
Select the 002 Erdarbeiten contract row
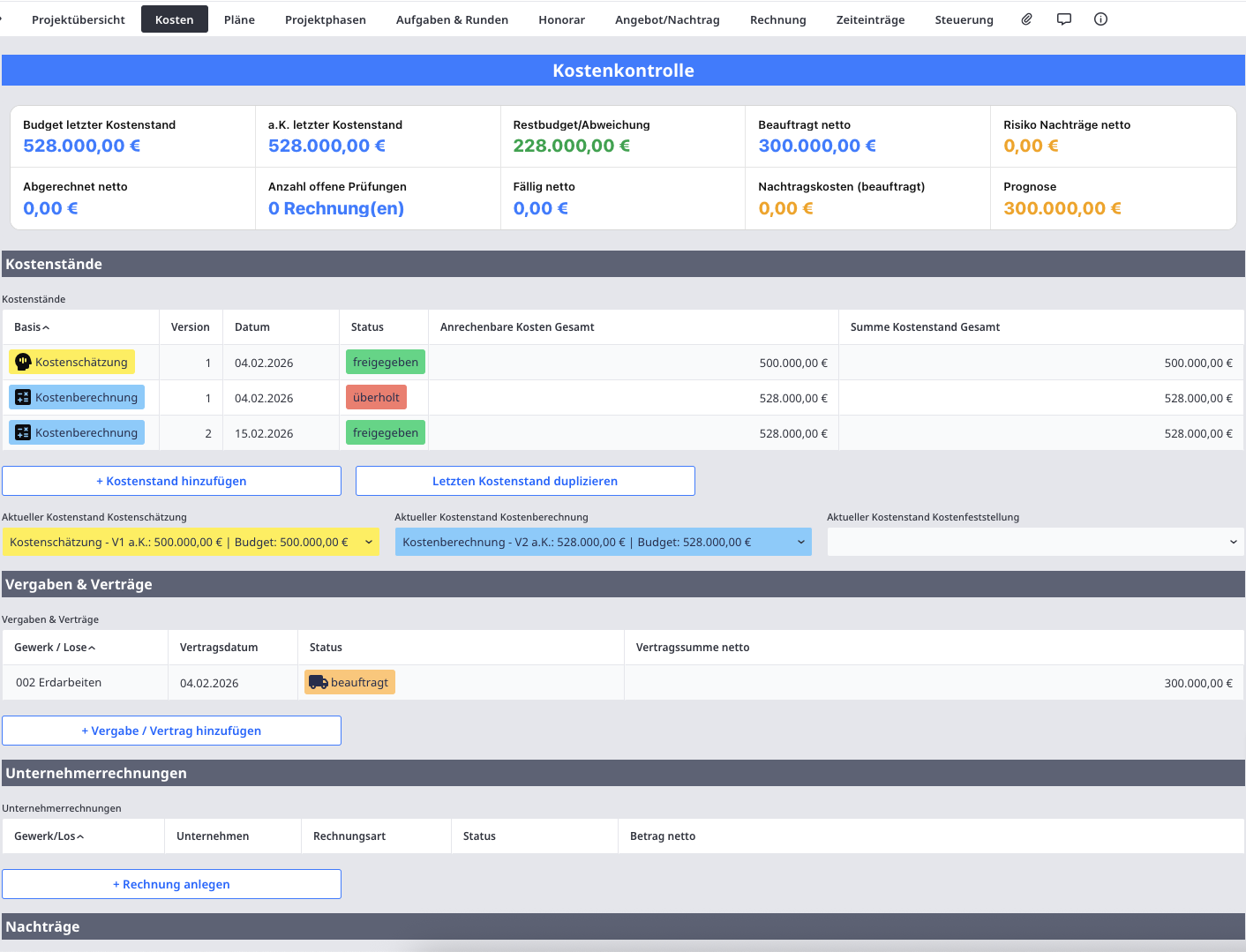[59, 683]
